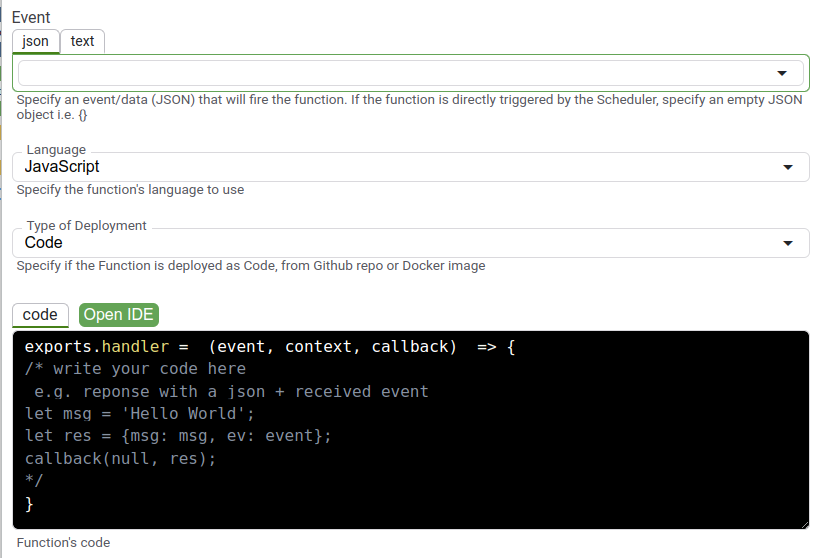This screenshot has width=818, height=558.
Task: Select the JavaScript language value
Action: (x=62, y=166)
